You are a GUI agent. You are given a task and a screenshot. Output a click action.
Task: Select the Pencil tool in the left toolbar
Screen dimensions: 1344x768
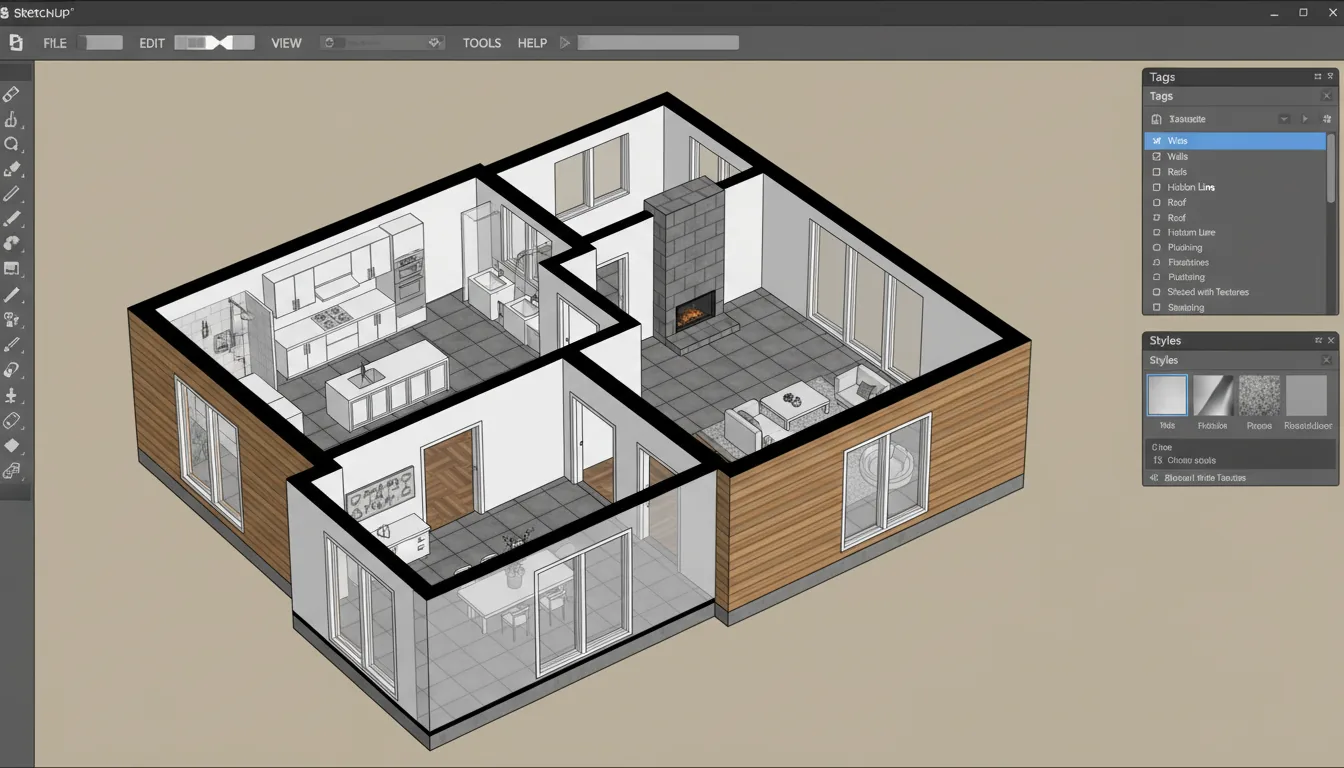[14, 195]
